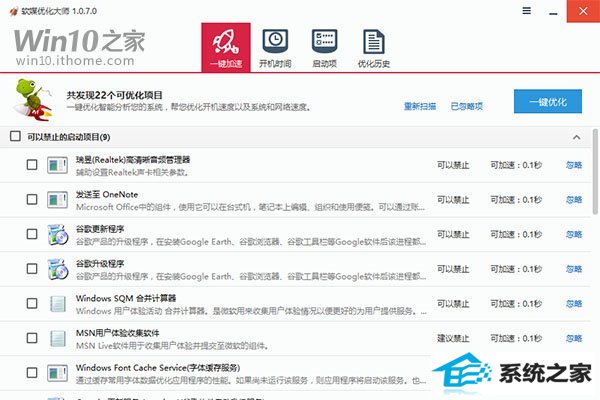The image size is (600, 400).
Task: Click the Windows SQM item icon
Action: pos(58,304)
